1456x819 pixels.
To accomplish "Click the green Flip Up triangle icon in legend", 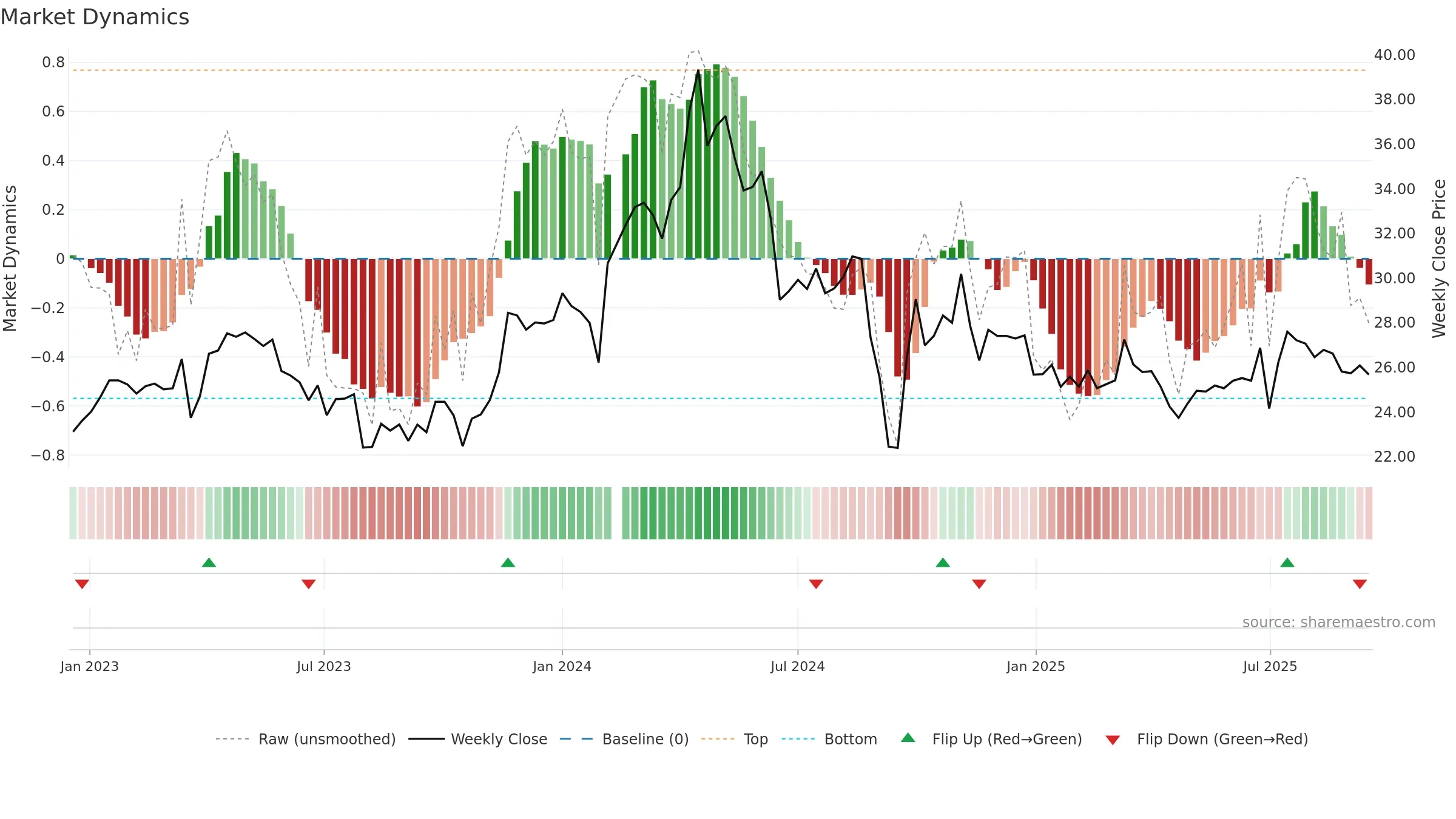I will coord(908,738).
